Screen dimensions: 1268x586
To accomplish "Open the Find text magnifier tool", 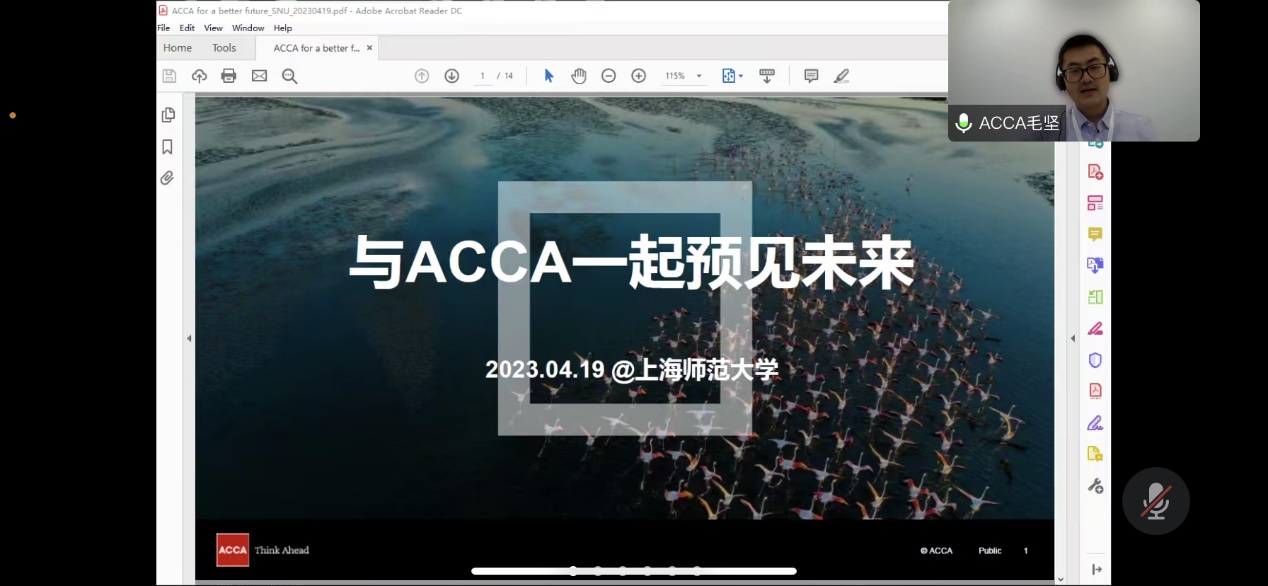I will [290, 76].
